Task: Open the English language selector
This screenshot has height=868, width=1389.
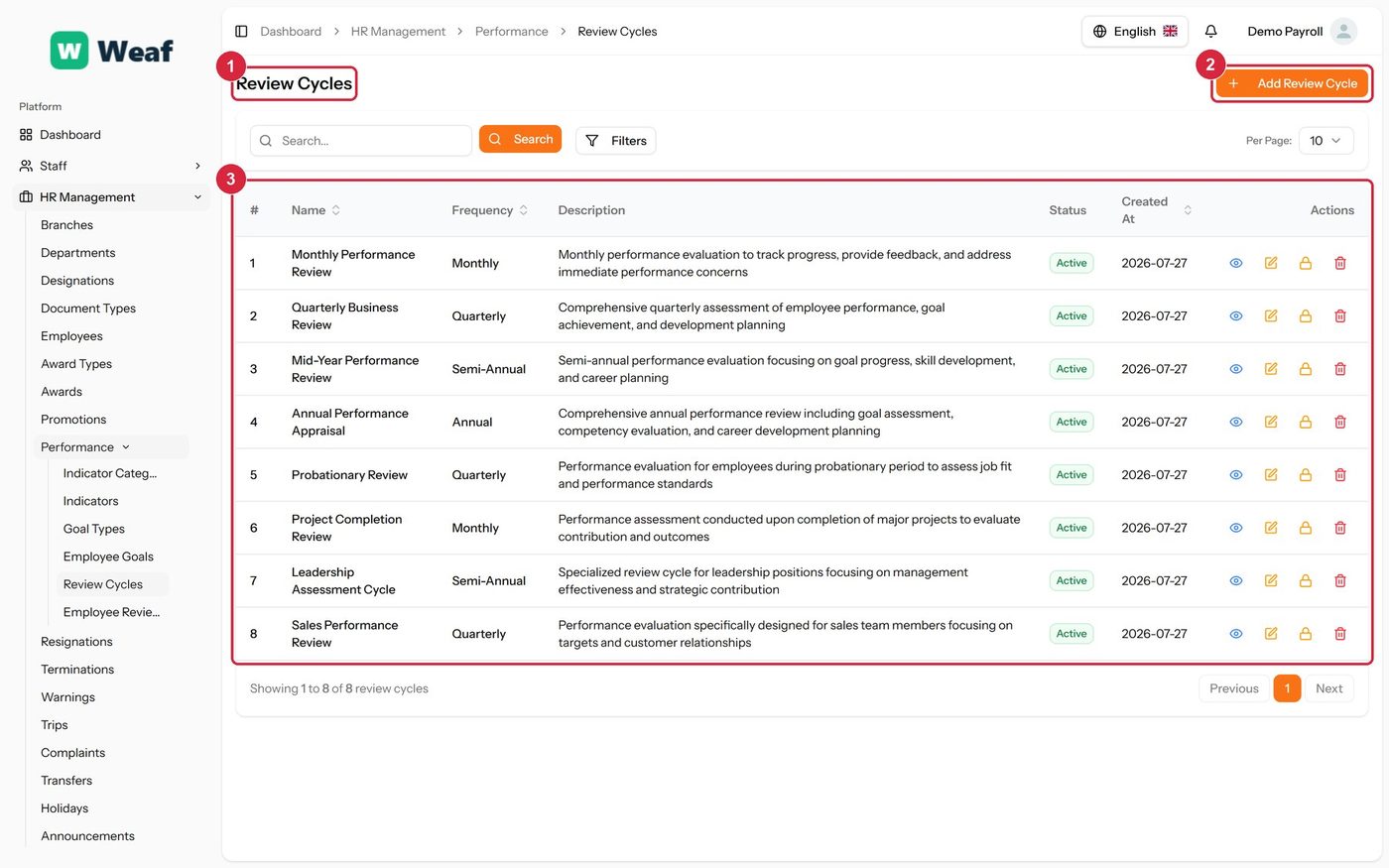Action: (1135, 32)
